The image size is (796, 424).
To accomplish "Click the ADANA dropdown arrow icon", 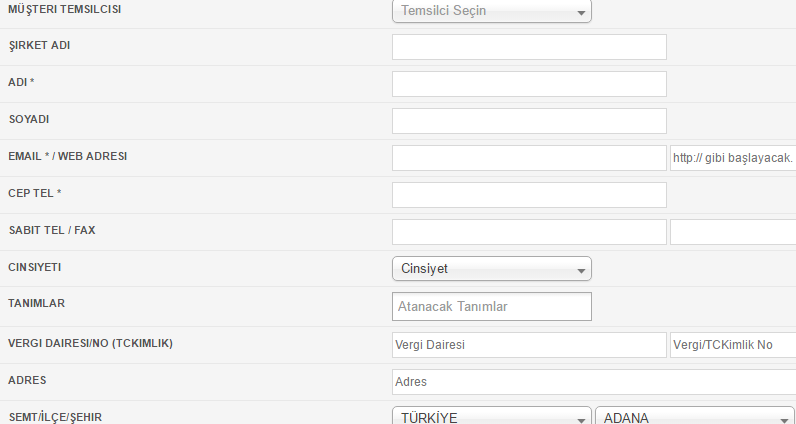I will click(x=784, y=419).
